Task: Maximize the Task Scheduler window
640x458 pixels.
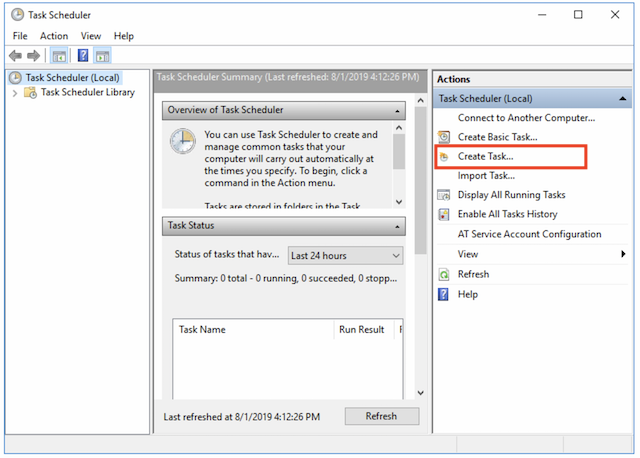Action: click(x=578, y=15)
